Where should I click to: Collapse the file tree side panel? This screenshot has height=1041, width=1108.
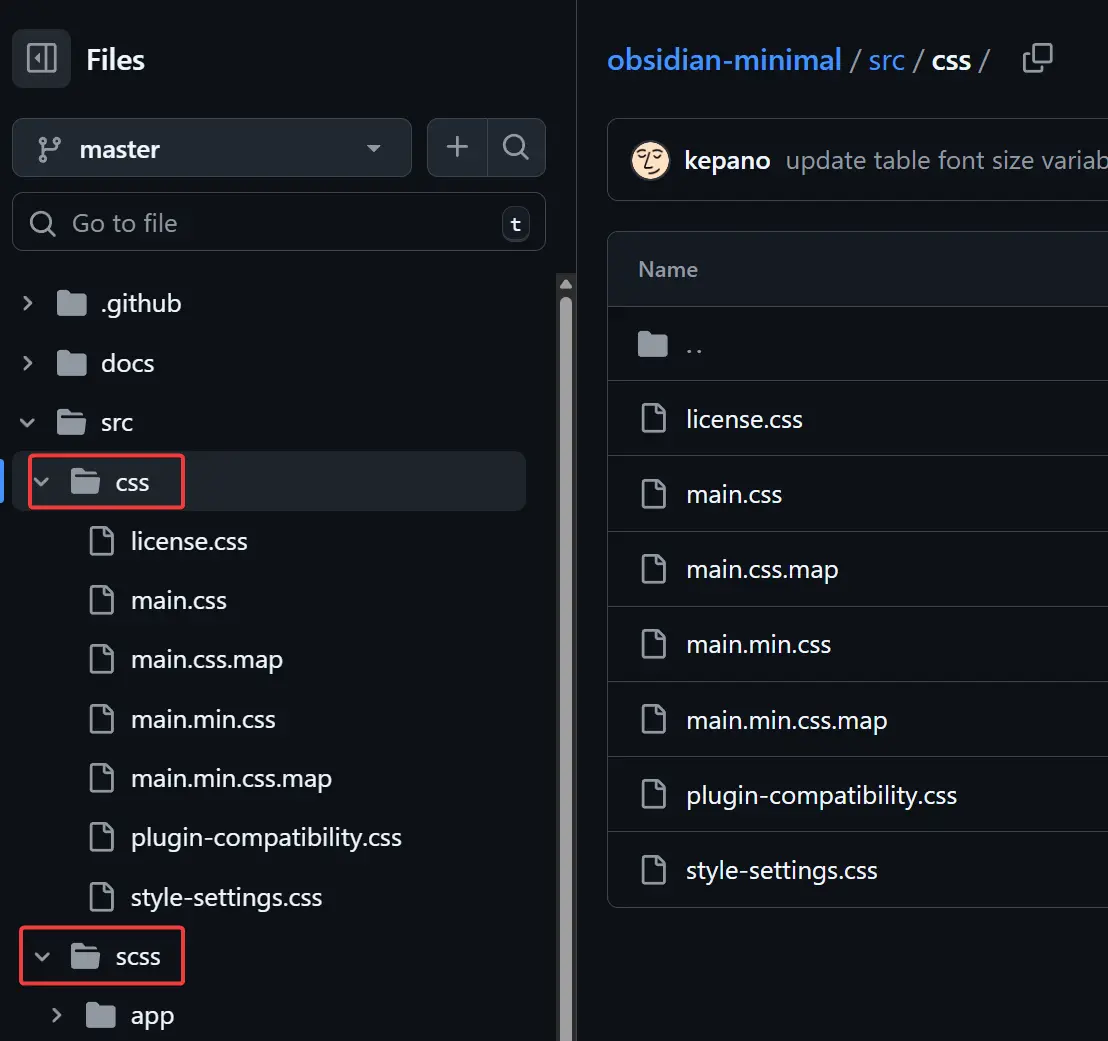pos(41,59)
